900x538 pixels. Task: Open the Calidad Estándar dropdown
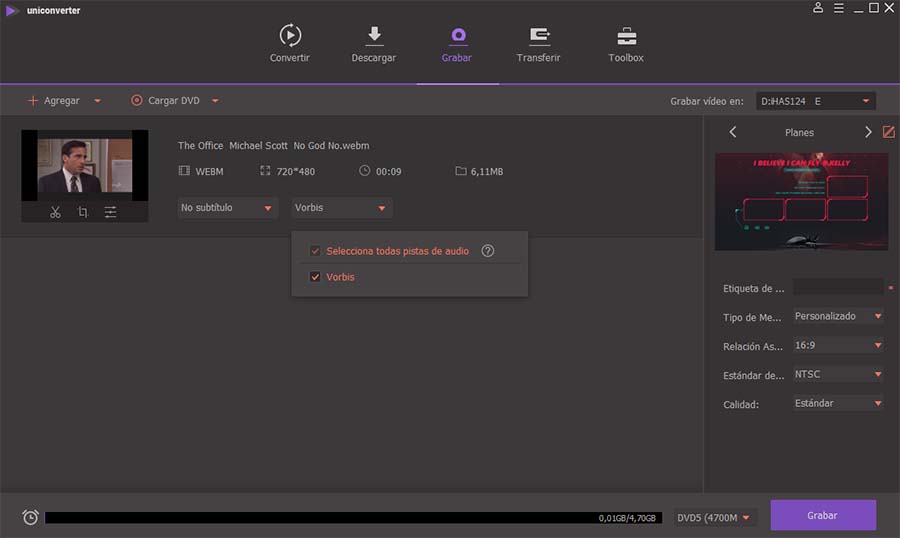coord(838,403)
